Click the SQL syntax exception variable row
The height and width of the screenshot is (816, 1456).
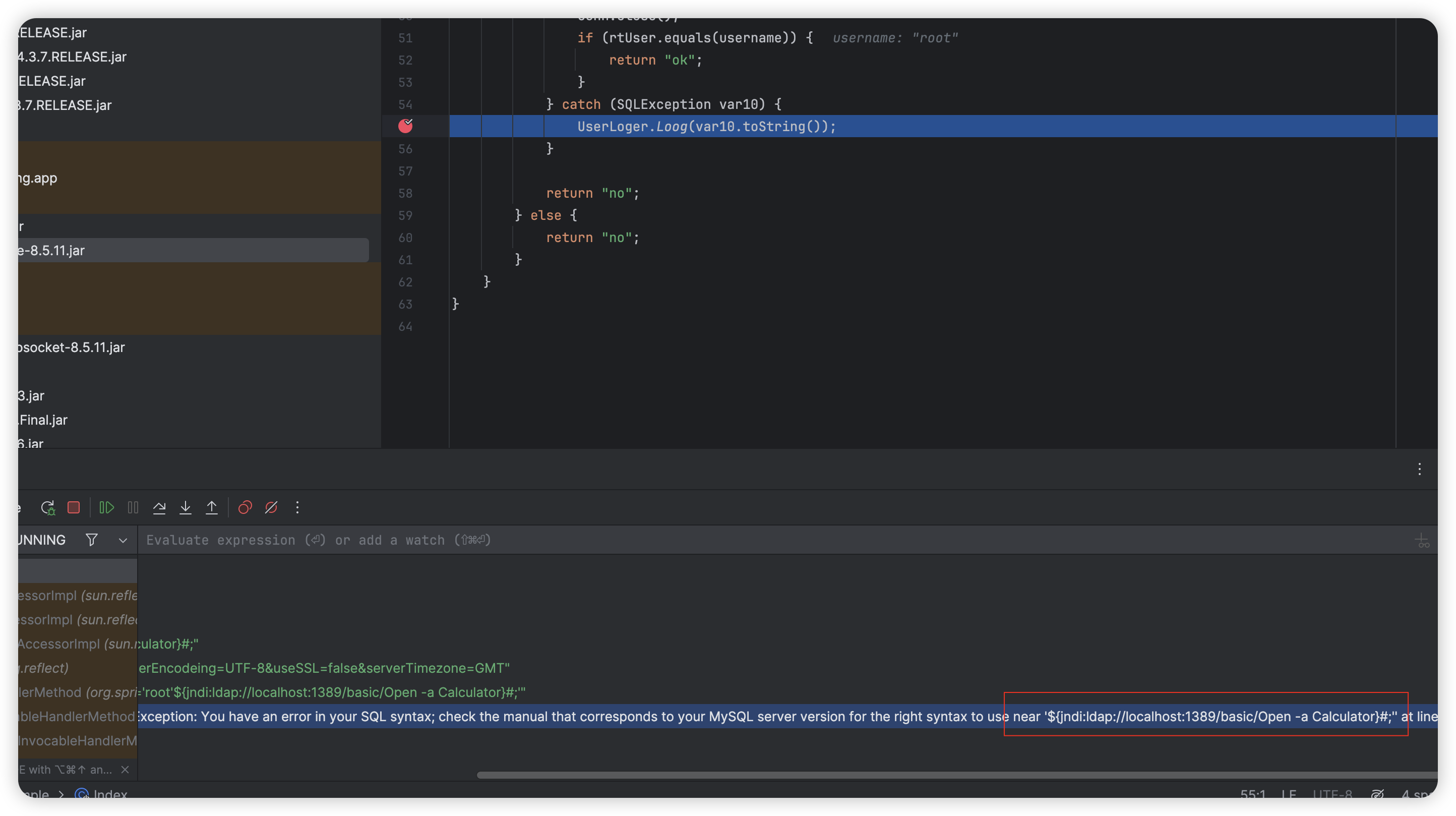(787, 716)
